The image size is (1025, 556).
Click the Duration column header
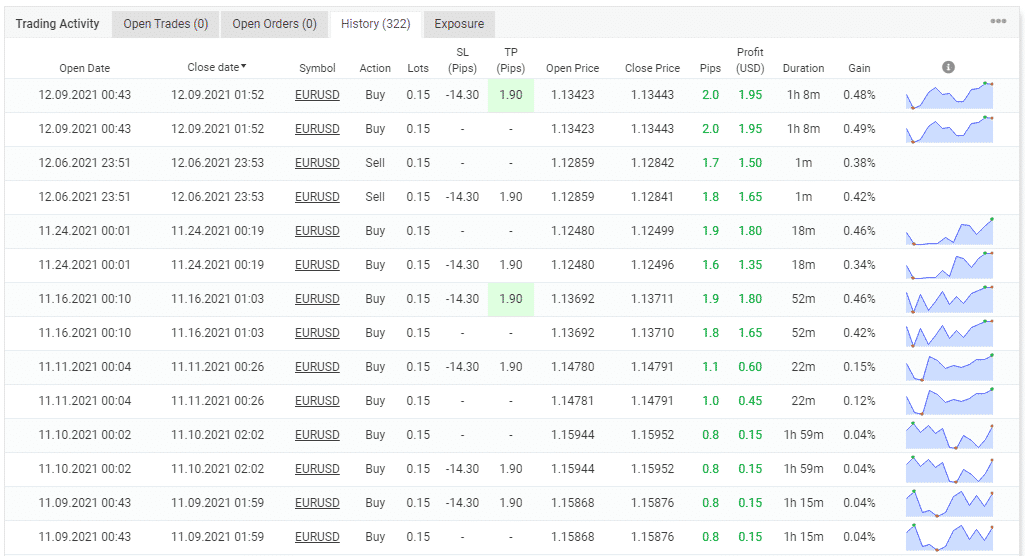point(803,68)
